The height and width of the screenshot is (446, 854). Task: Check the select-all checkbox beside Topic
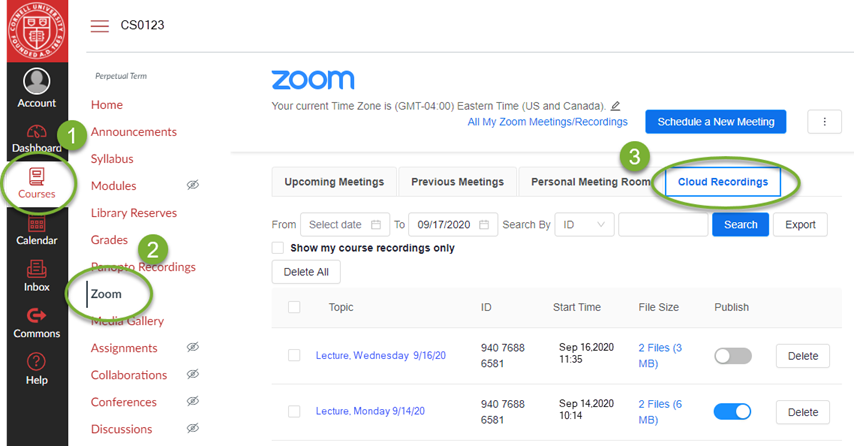click(x=294, y=307)
